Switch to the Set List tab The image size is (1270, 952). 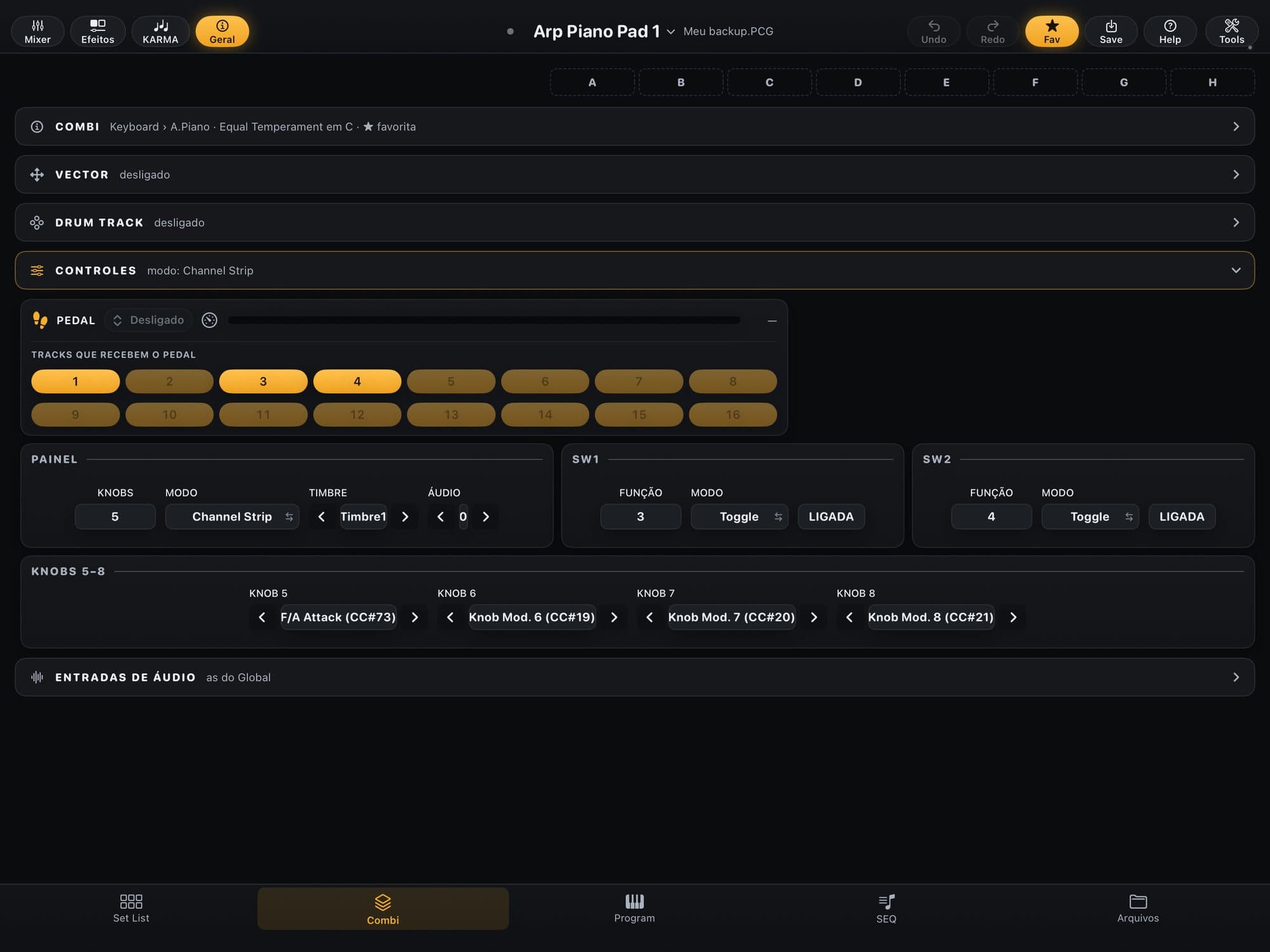click(131, 909)
